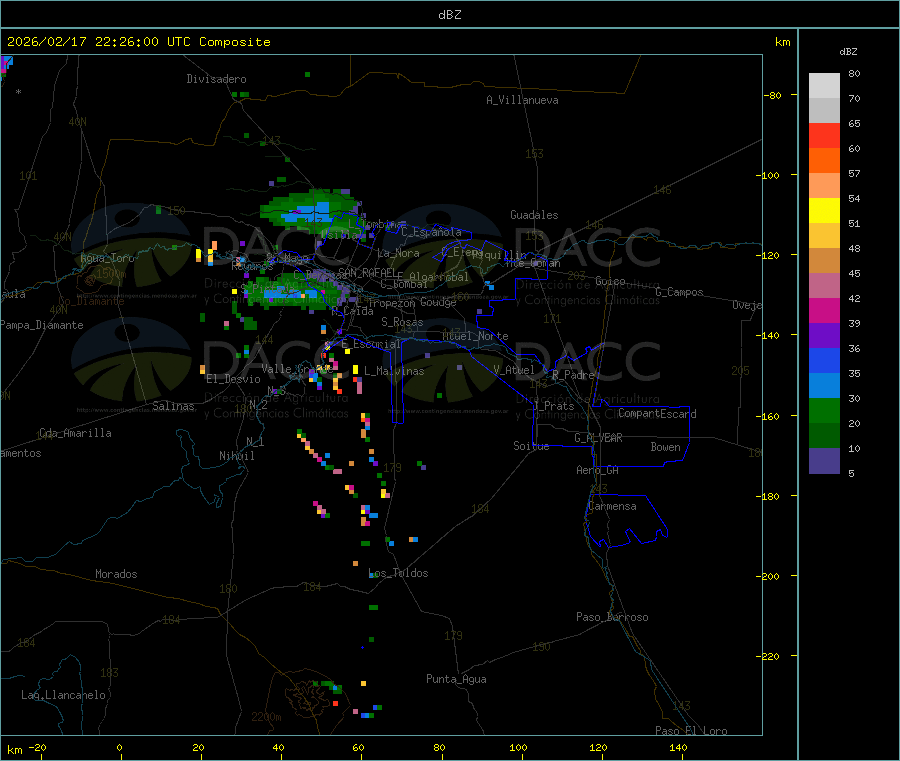Click the Agua_Toro map label

click(x=107, y=258)
